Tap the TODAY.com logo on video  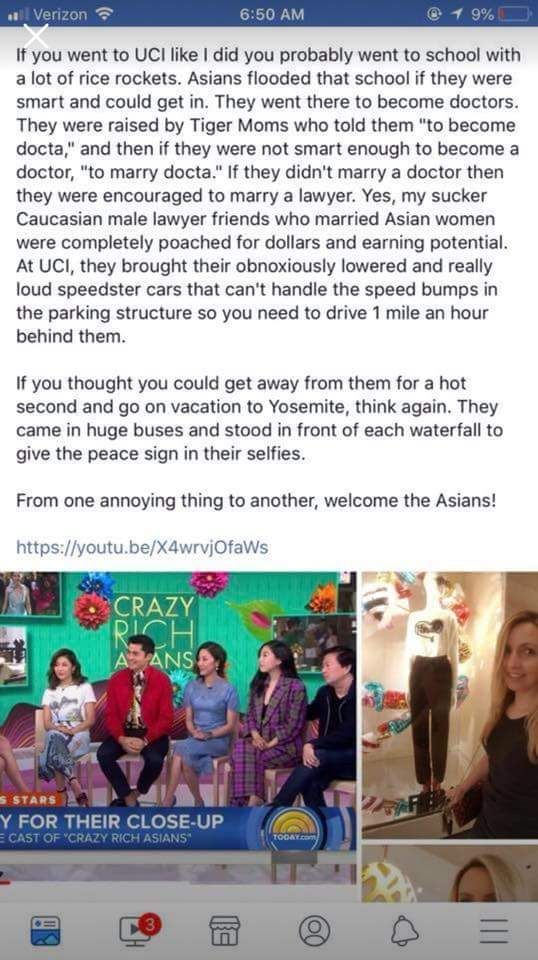pos(296,828)
